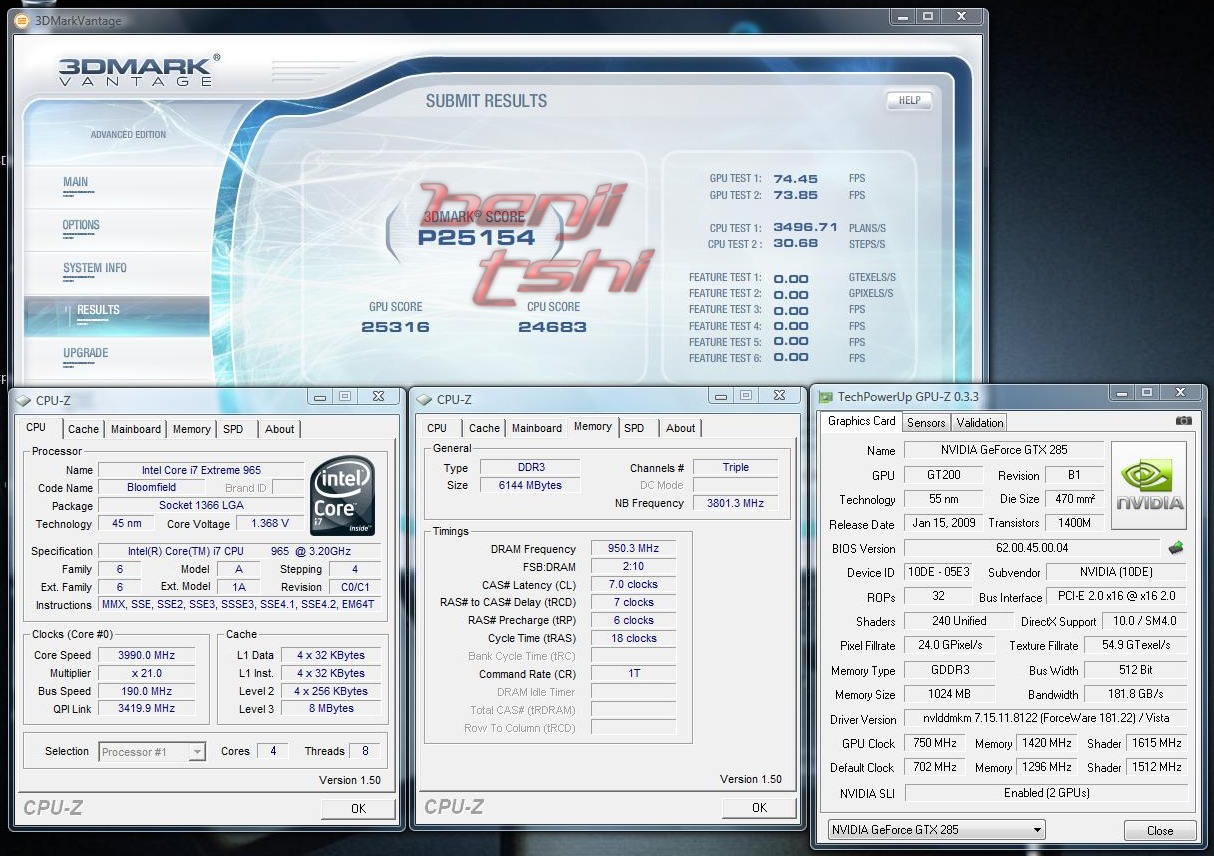Click the BIOS save chip icon in GPU-Z
Viewport: 1214px width, 856px height.
click(x=1176, y=547)
